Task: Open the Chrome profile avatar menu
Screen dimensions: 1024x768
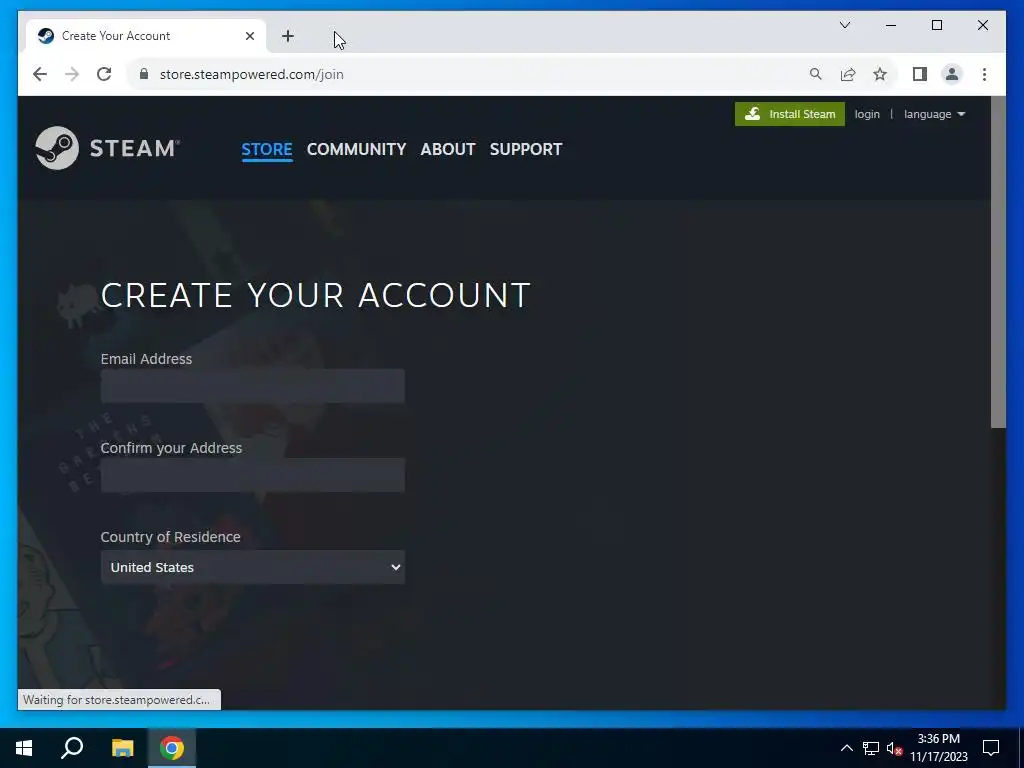Action: [952, 74]
